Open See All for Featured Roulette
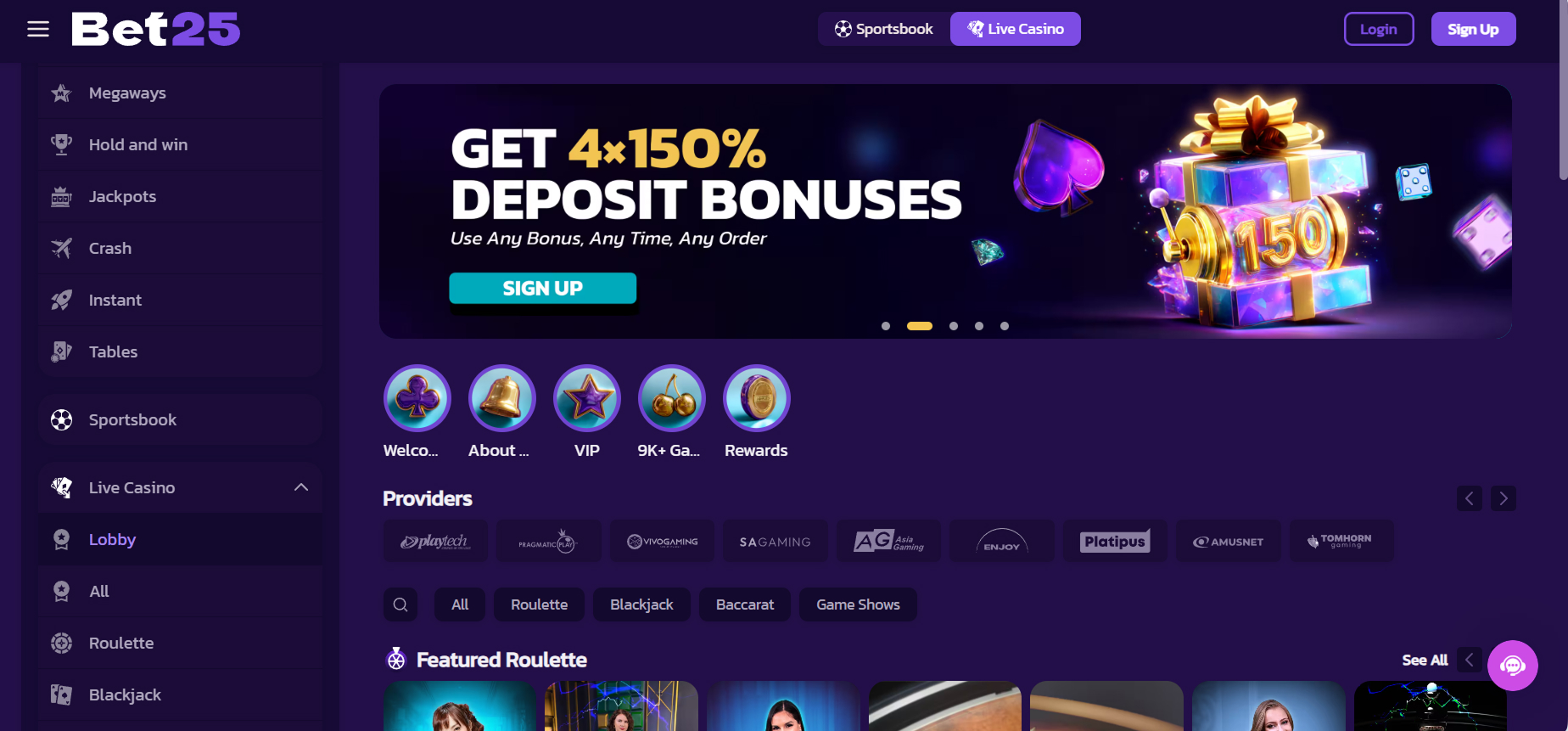The image size is (1568, 731). point(1425,660)
